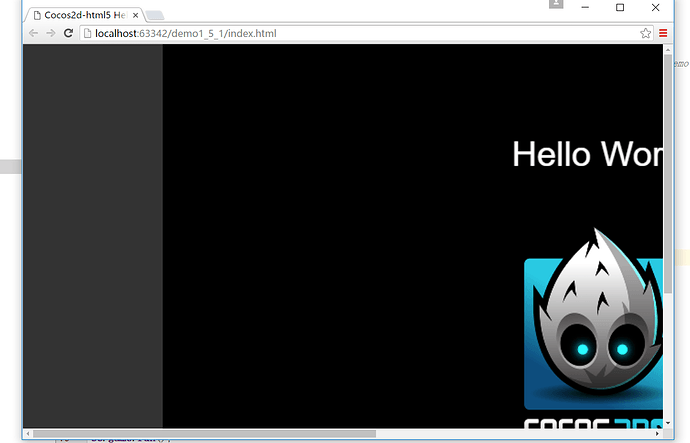
Task: Click the Hello World text in canvas
Action: [588, 154]
